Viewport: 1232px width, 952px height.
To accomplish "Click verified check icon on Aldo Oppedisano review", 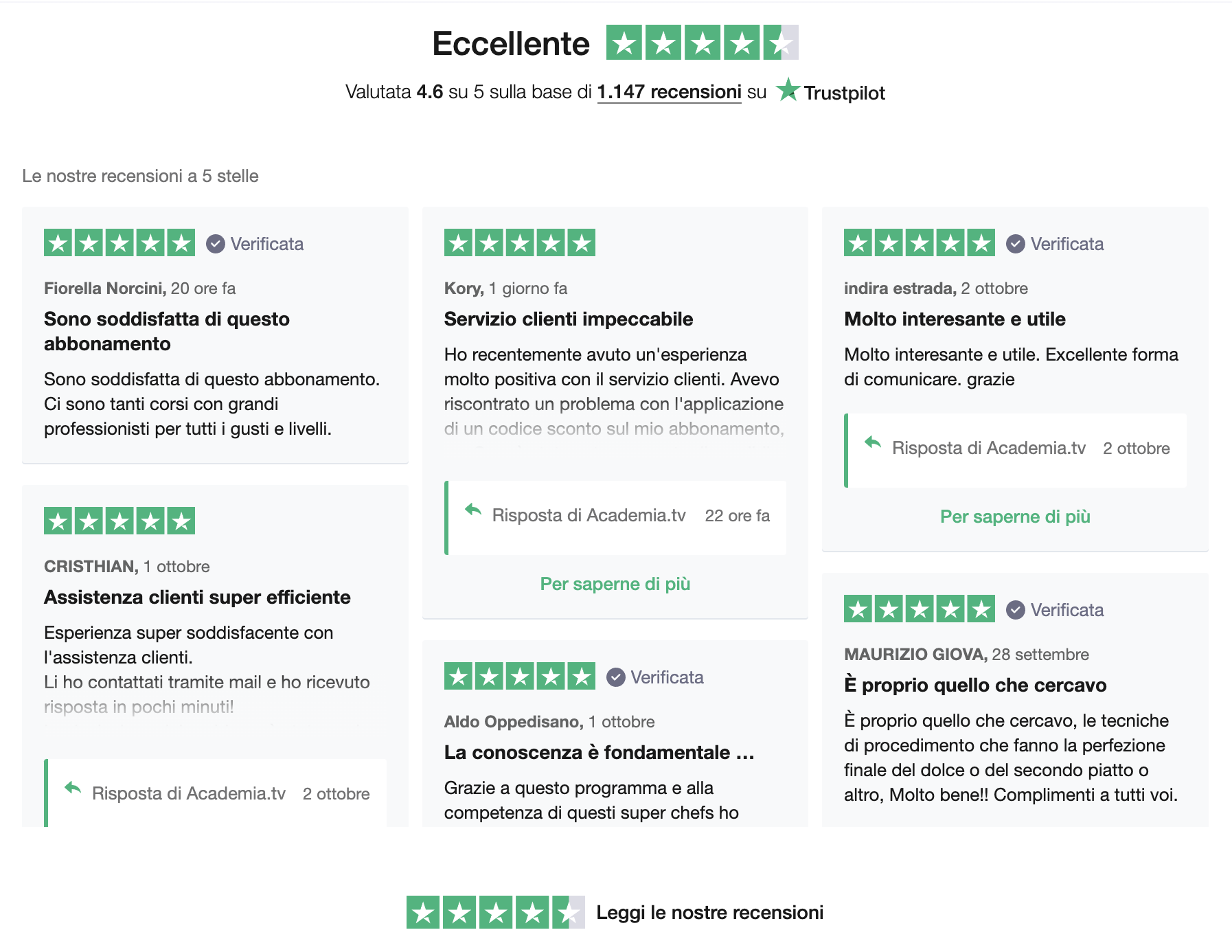I will click(x=616, y=677).
